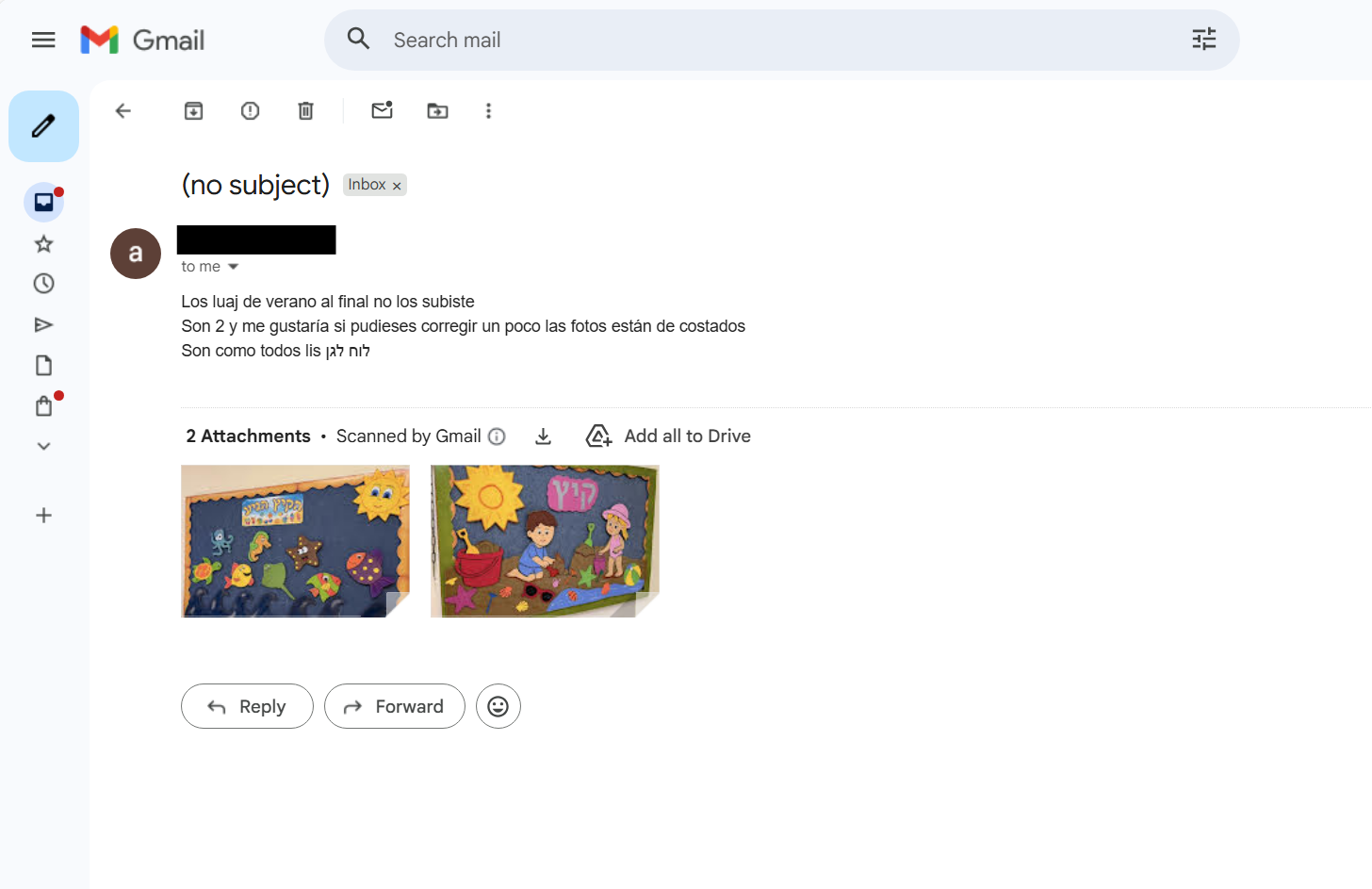
Task: Expand the More labels chevron in sidebar
Action: click(43, 445)
